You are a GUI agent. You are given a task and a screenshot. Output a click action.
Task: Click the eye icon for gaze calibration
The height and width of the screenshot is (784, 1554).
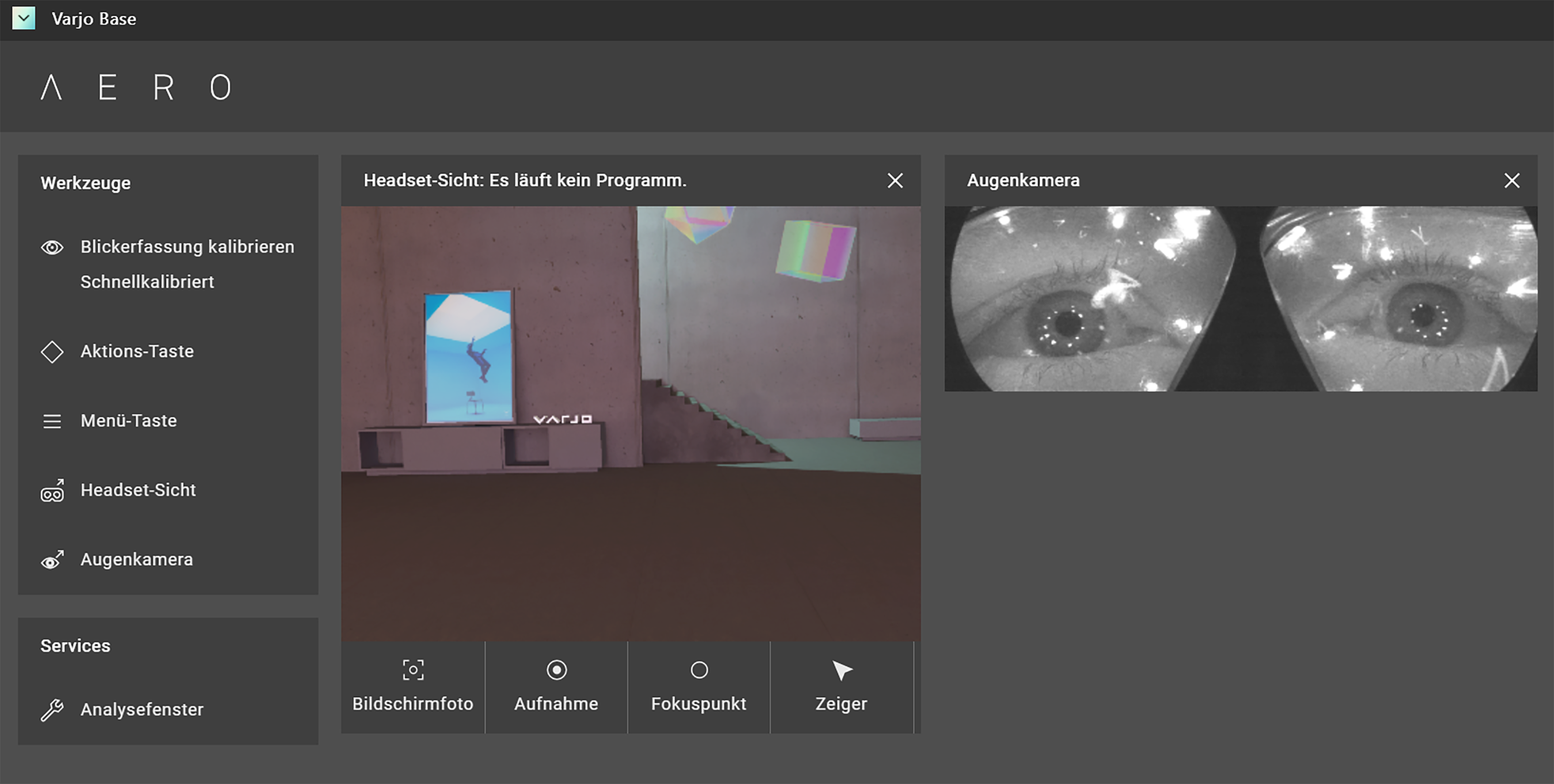coord(52,247)
